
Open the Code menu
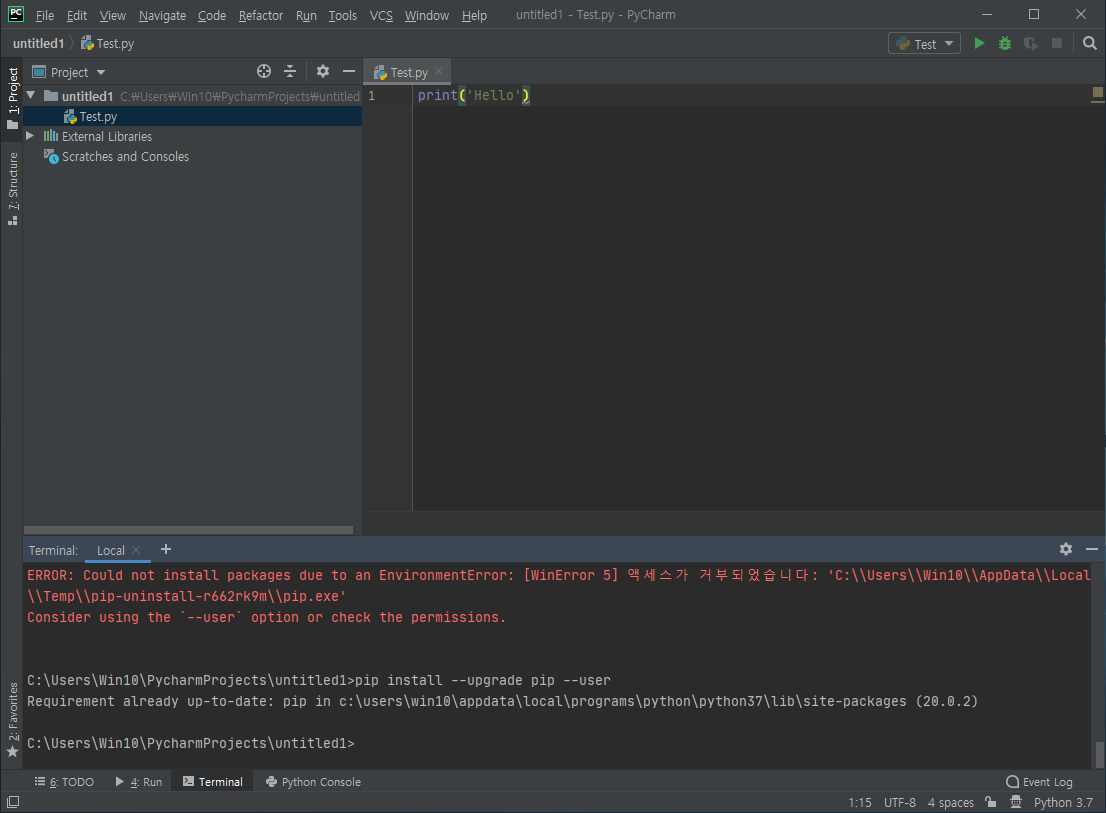(212, 15)
